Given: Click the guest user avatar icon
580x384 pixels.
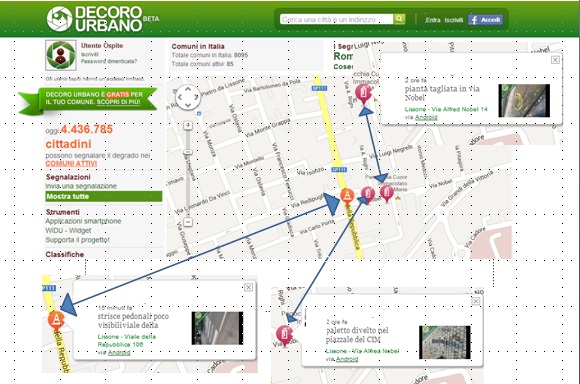Looking at the screenshot, I should [x=61, y=55].
